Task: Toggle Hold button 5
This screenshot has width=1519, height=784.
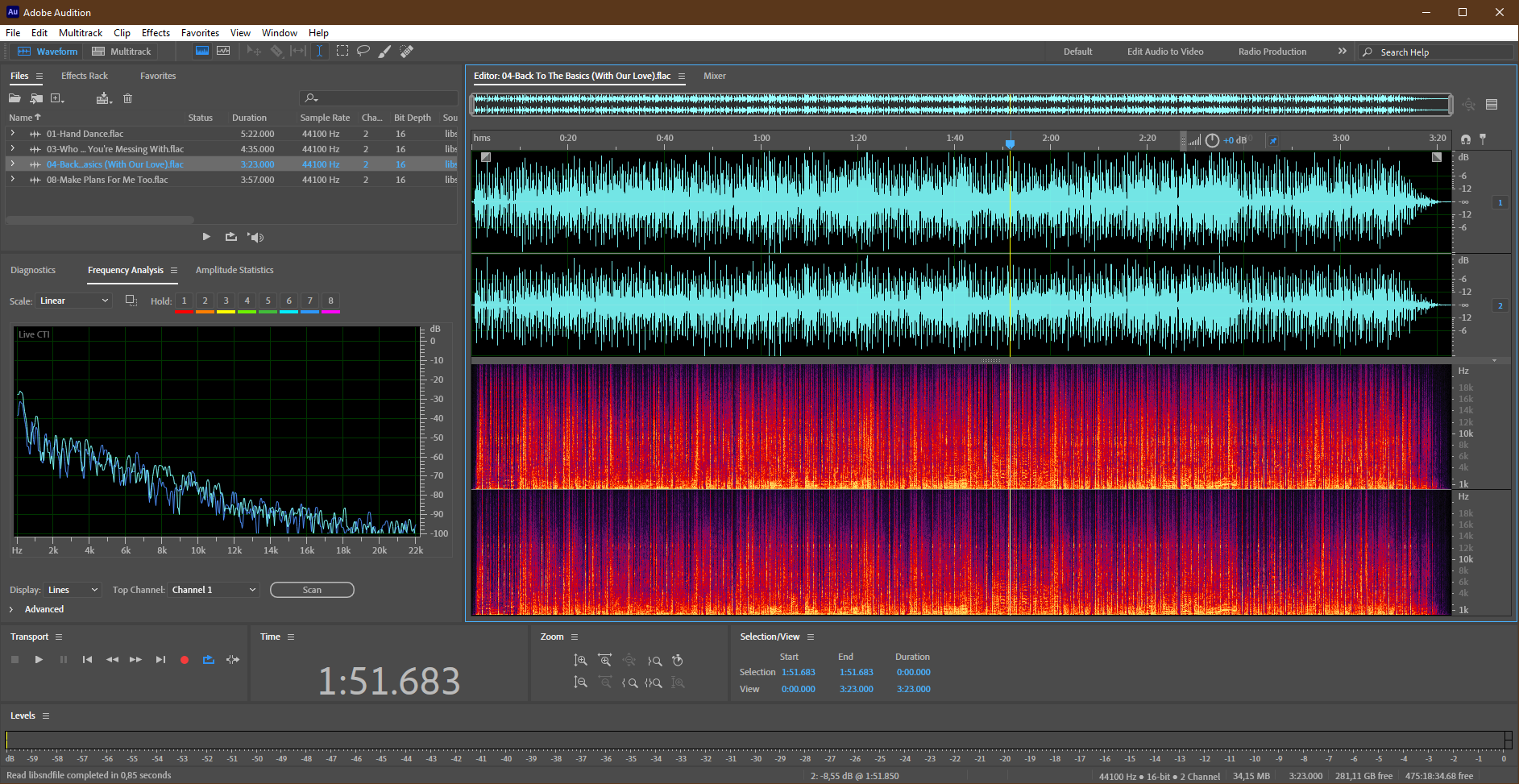Action: (x=268, y=301)
